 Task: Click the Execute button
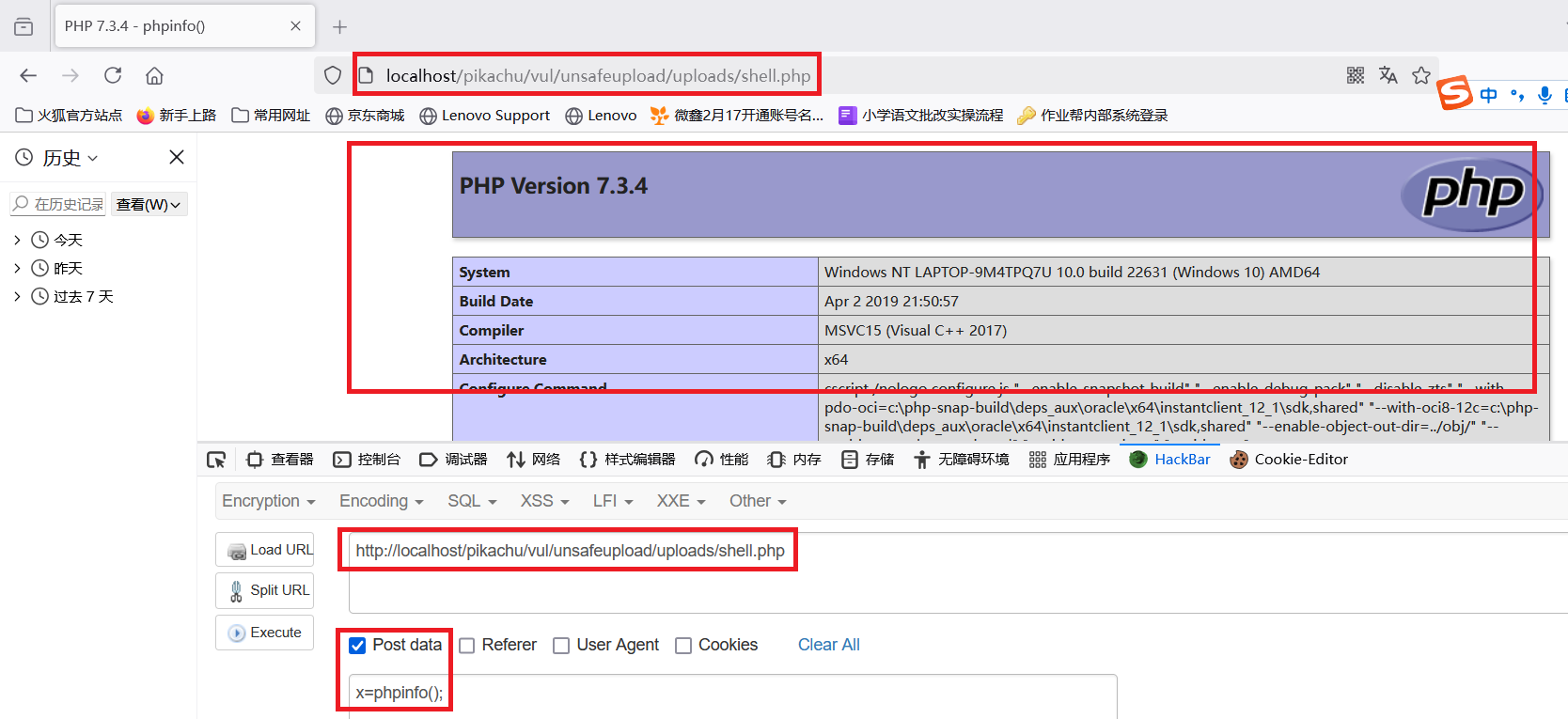coord(264,633)
